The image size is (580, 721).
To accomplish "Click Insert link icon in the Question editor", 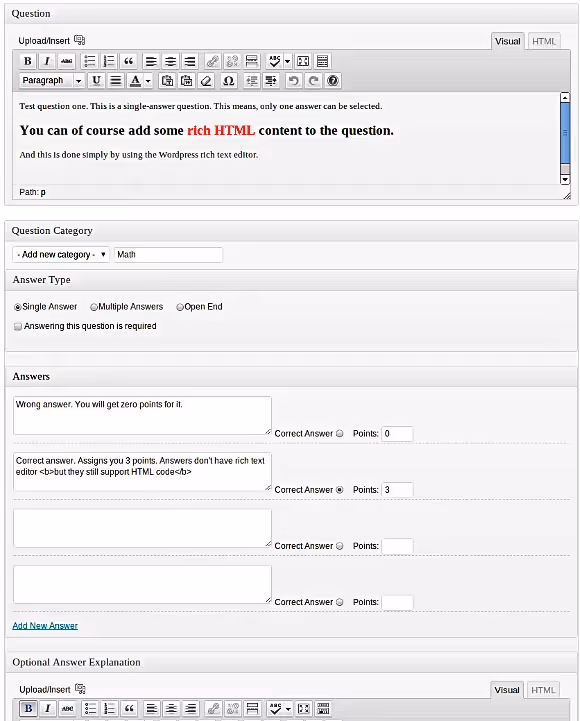I will pyautogui.click(x=212, y=61).
